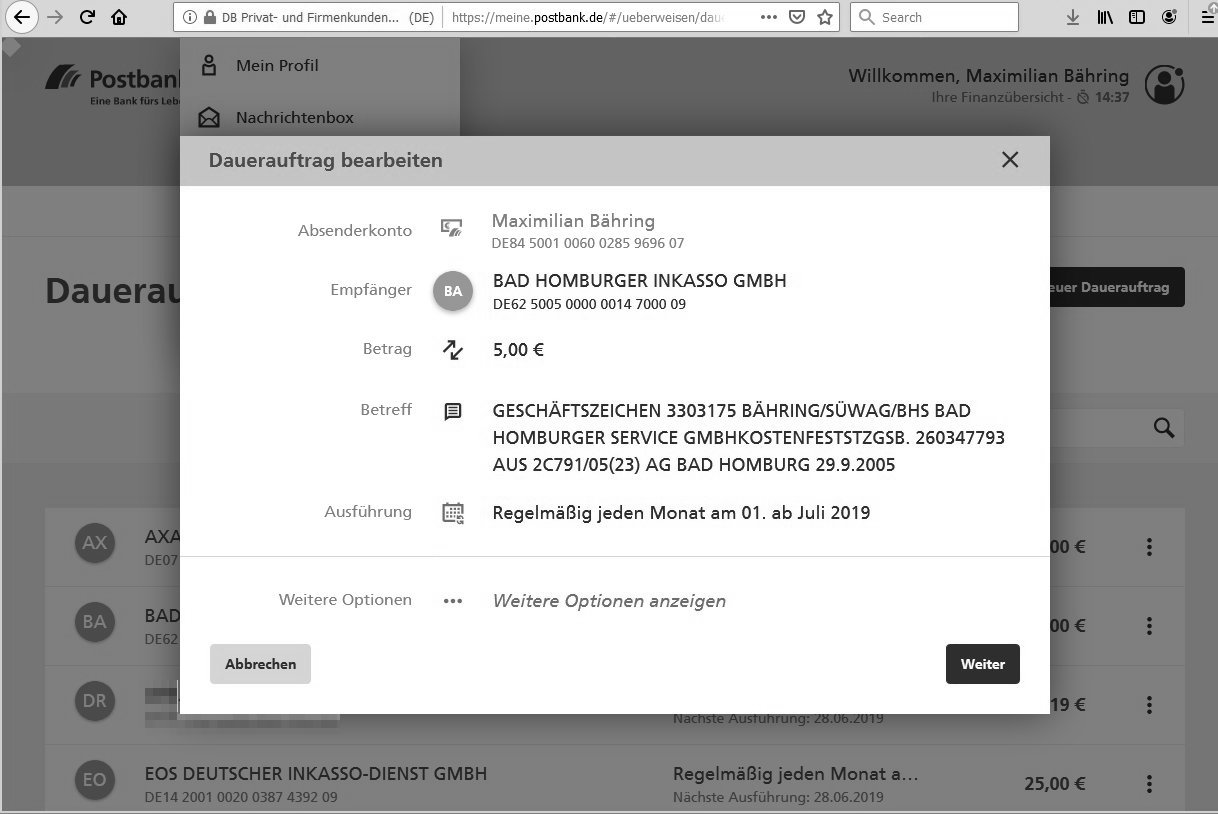Toggle the browser sidebar
The width and height of the screenshot is (1218, 814).
click(x=1137, y=17)
